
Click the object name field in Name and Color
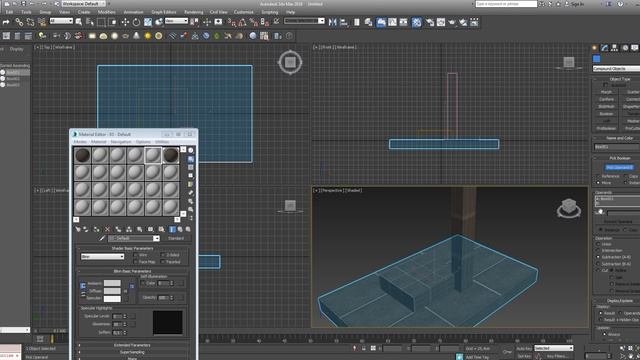click(x=617, y=147)
